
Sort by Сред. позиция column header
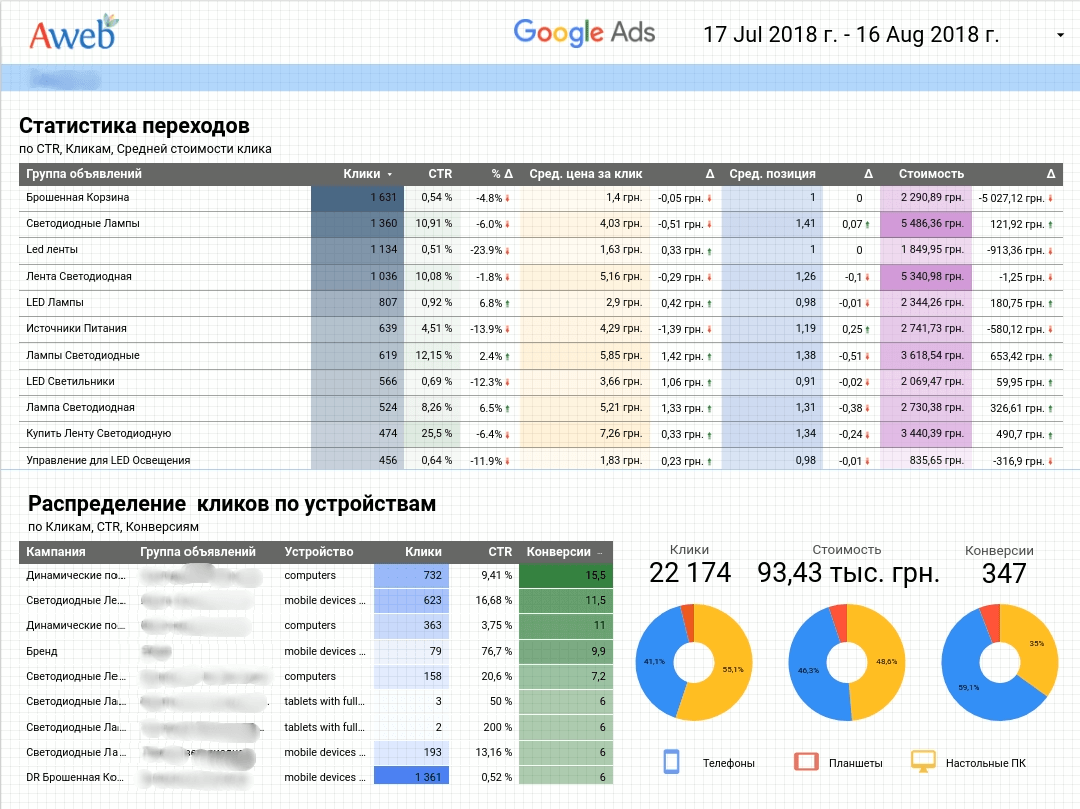[x=772, y=174]
